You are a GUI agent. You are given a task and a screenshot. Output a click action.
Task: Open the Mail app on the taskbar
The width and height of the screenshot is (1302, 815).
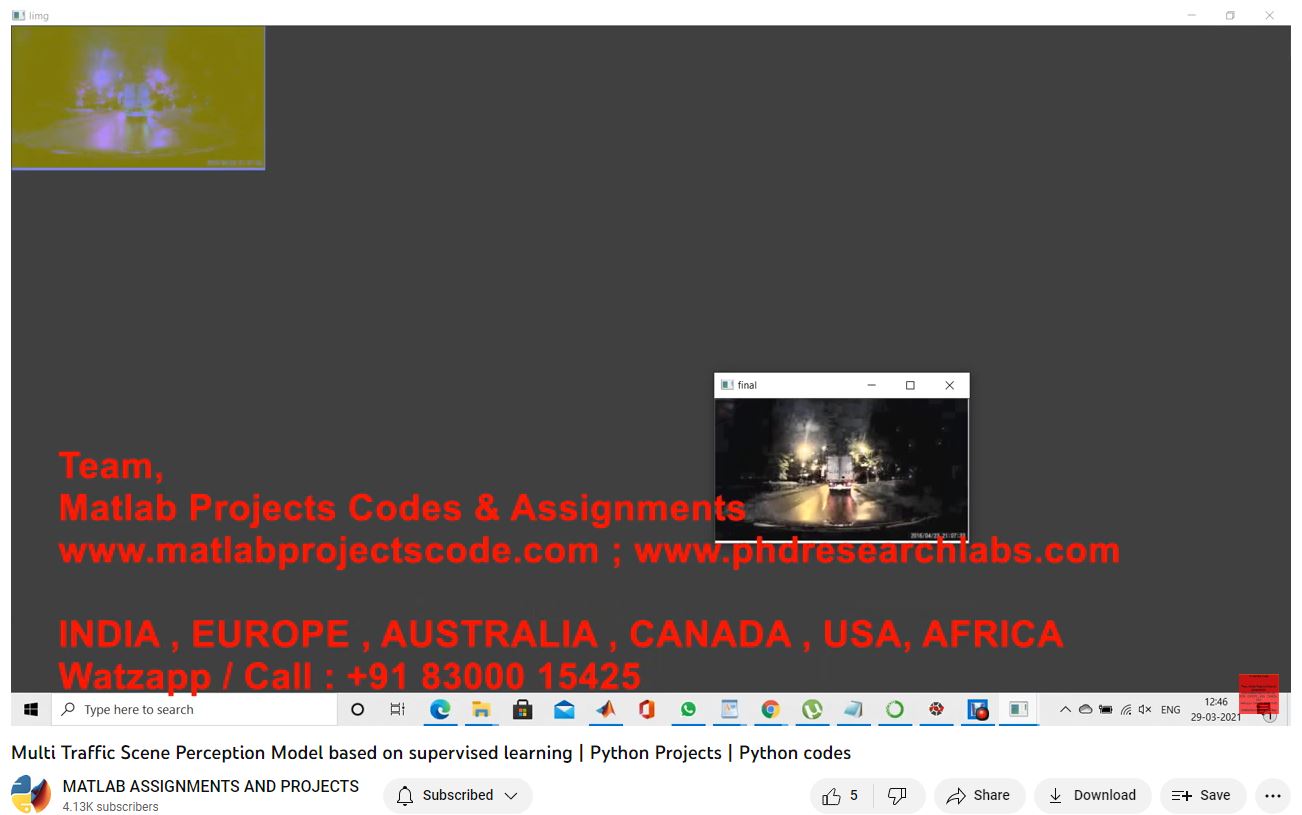coord(564,710)
